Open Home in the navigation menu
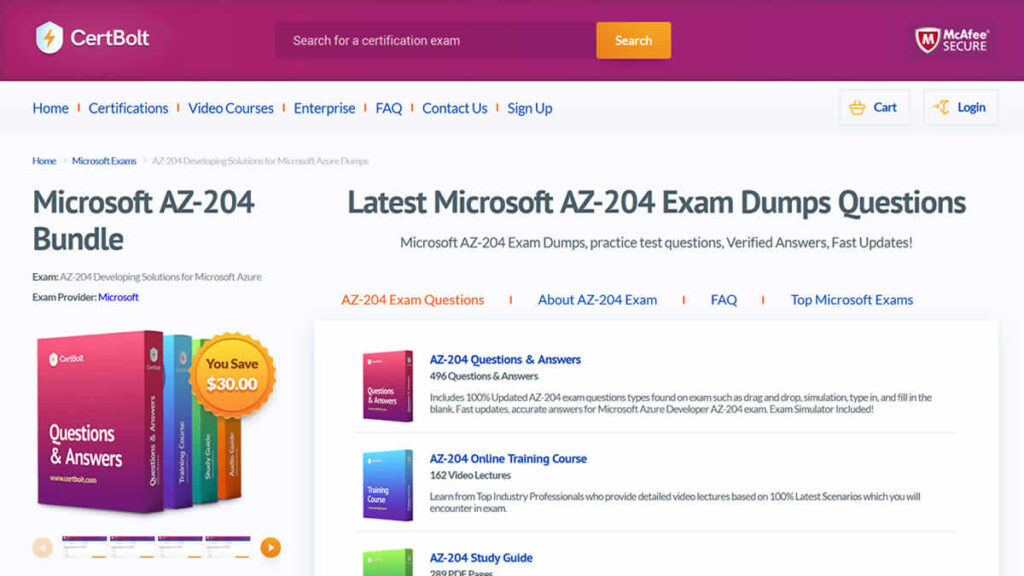The width and height of the screenshot is (1024, 576). pyautogui.click(x=50, y=108)
